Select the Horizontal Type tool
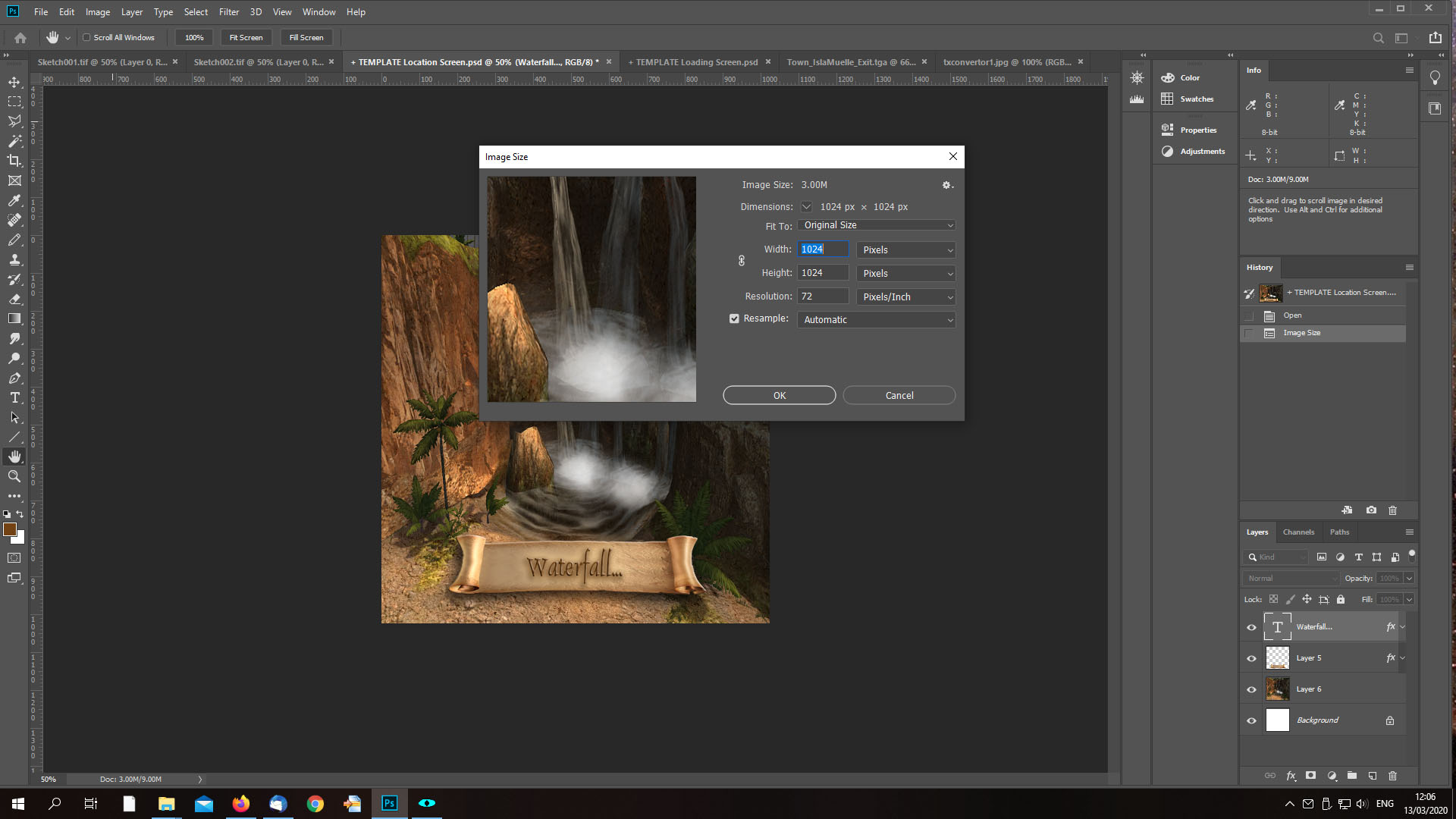Viewport: 1456px width, 819px height. pyautogui.click(x=14, y=397)
